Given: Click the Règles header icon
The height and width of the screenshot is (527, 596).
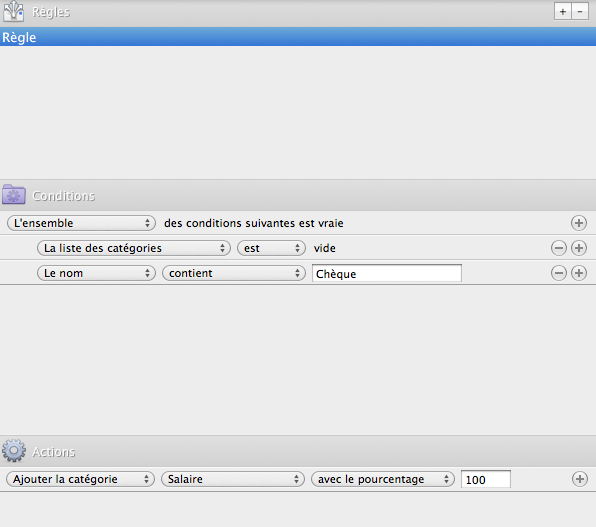Looking at the screenshot, I should [14, 11].
